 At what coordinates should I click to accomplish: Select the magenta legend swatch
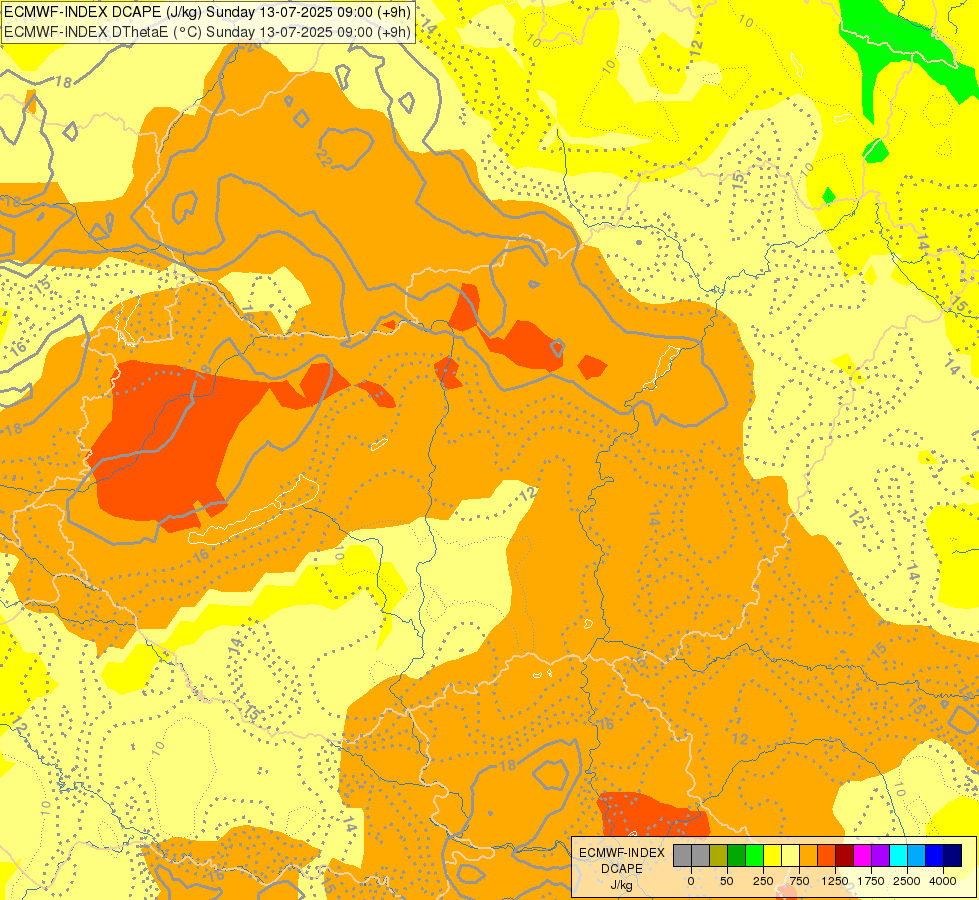coord(862,855)
